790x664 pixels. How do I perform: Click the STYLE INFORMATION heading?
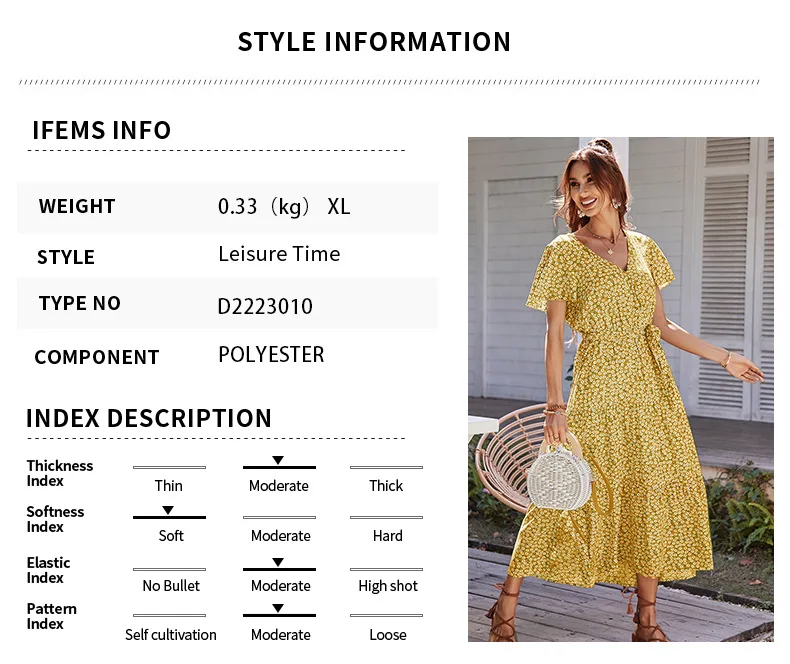(x=374, y=42)
